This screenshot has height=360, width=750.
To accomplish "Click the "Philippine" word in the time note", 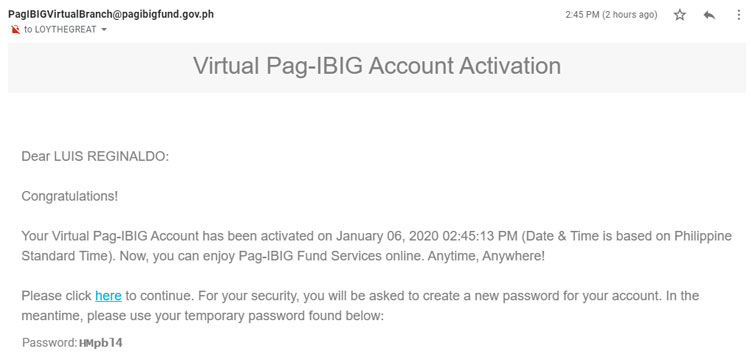I will pos(703,236).
